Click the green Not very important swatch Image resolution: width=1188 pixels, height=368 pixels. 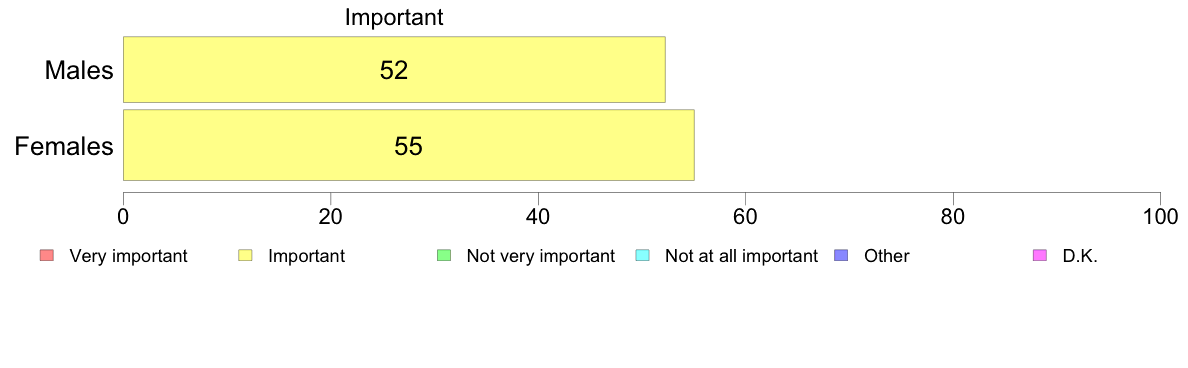click(444, 256)
